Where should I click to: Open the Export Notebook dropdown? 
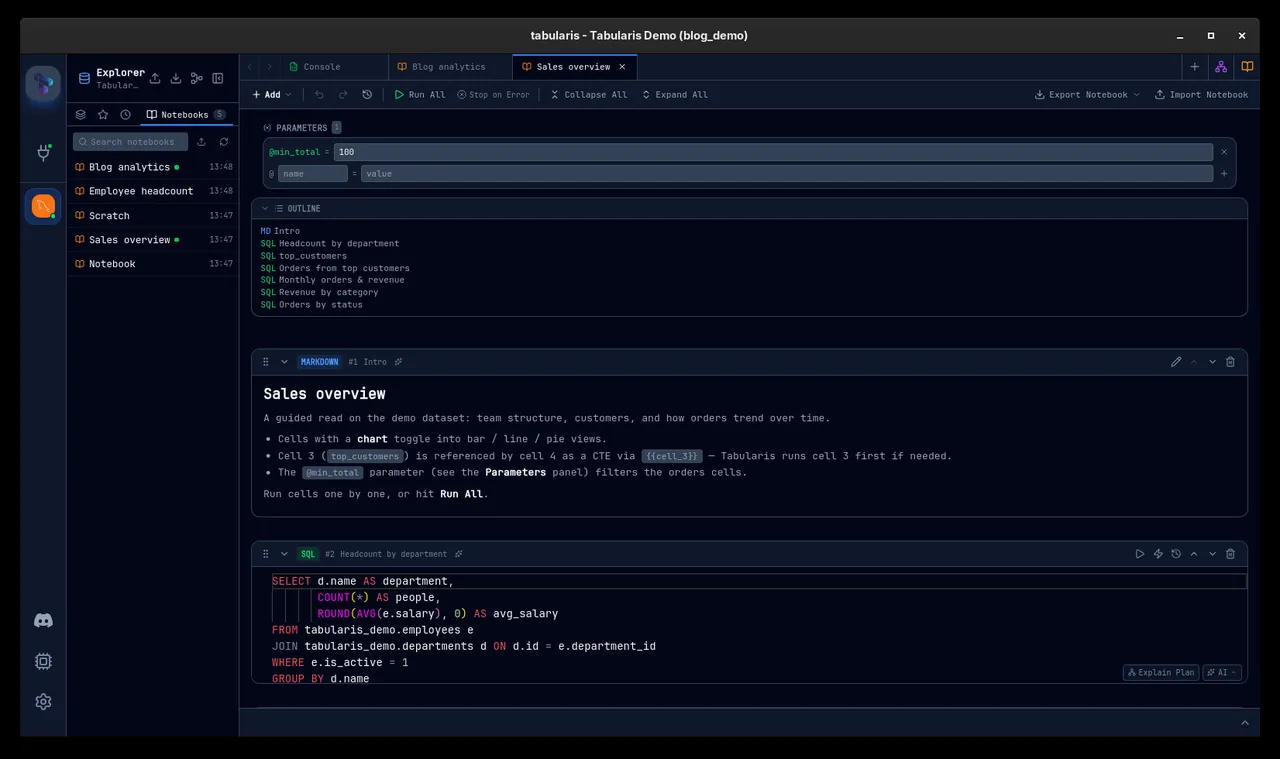[1087, 95]
